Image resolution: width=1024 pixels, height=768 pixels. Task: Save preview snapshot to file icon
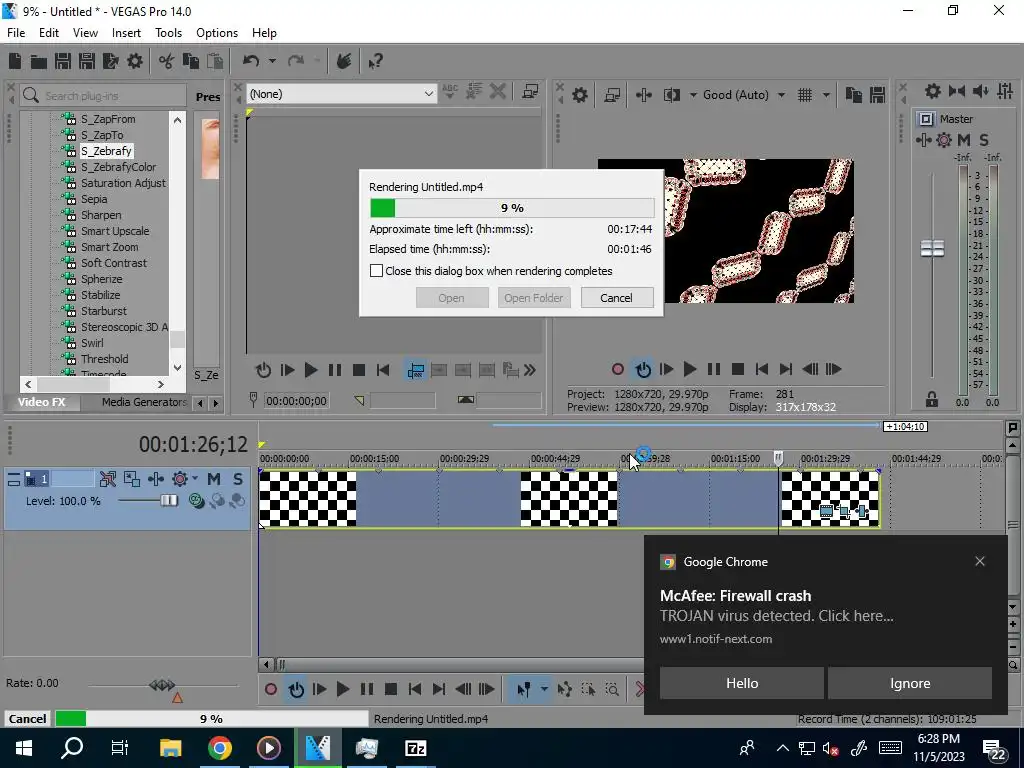click(x=877, y=95)
